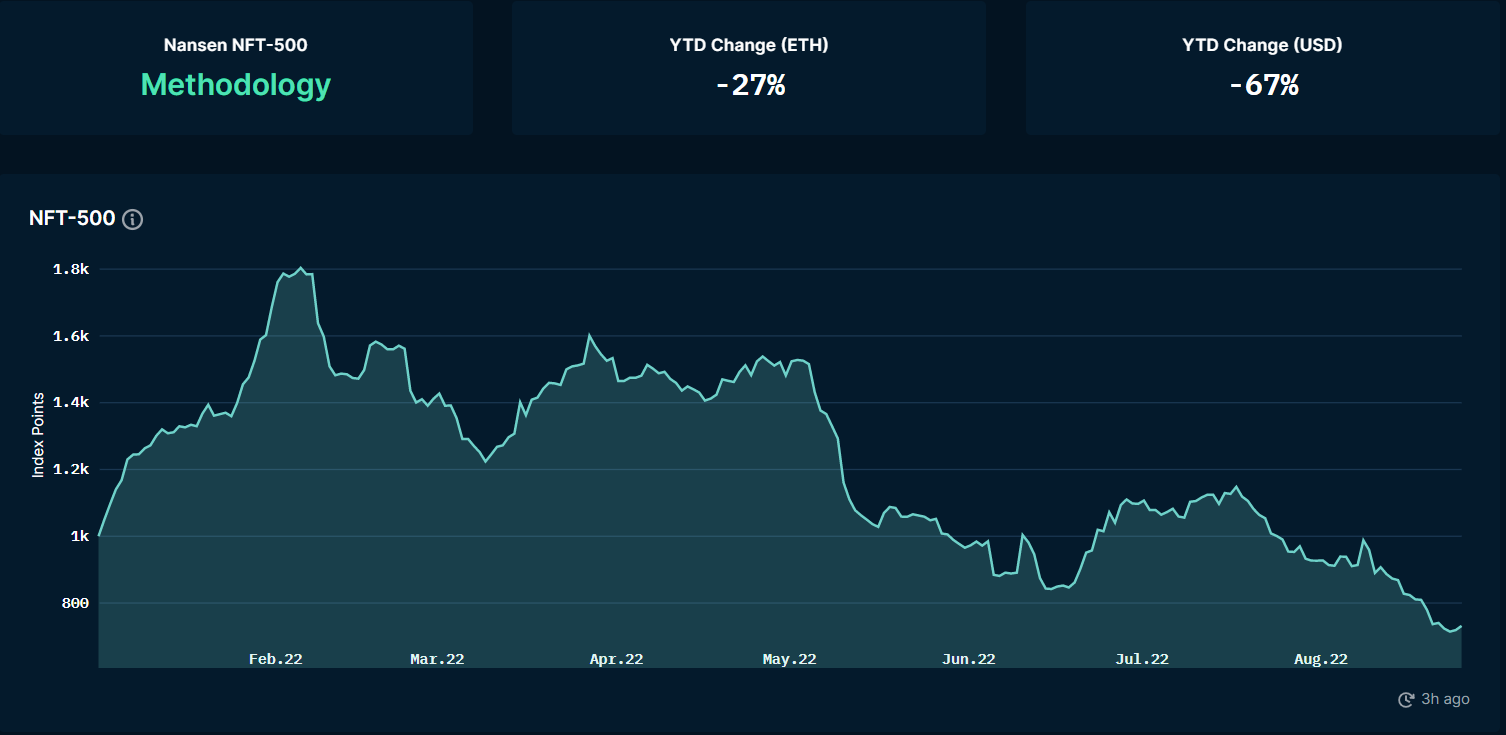1506x735 pixels.
Task: Click the May.22 date marker
Action: coord(789,659)
